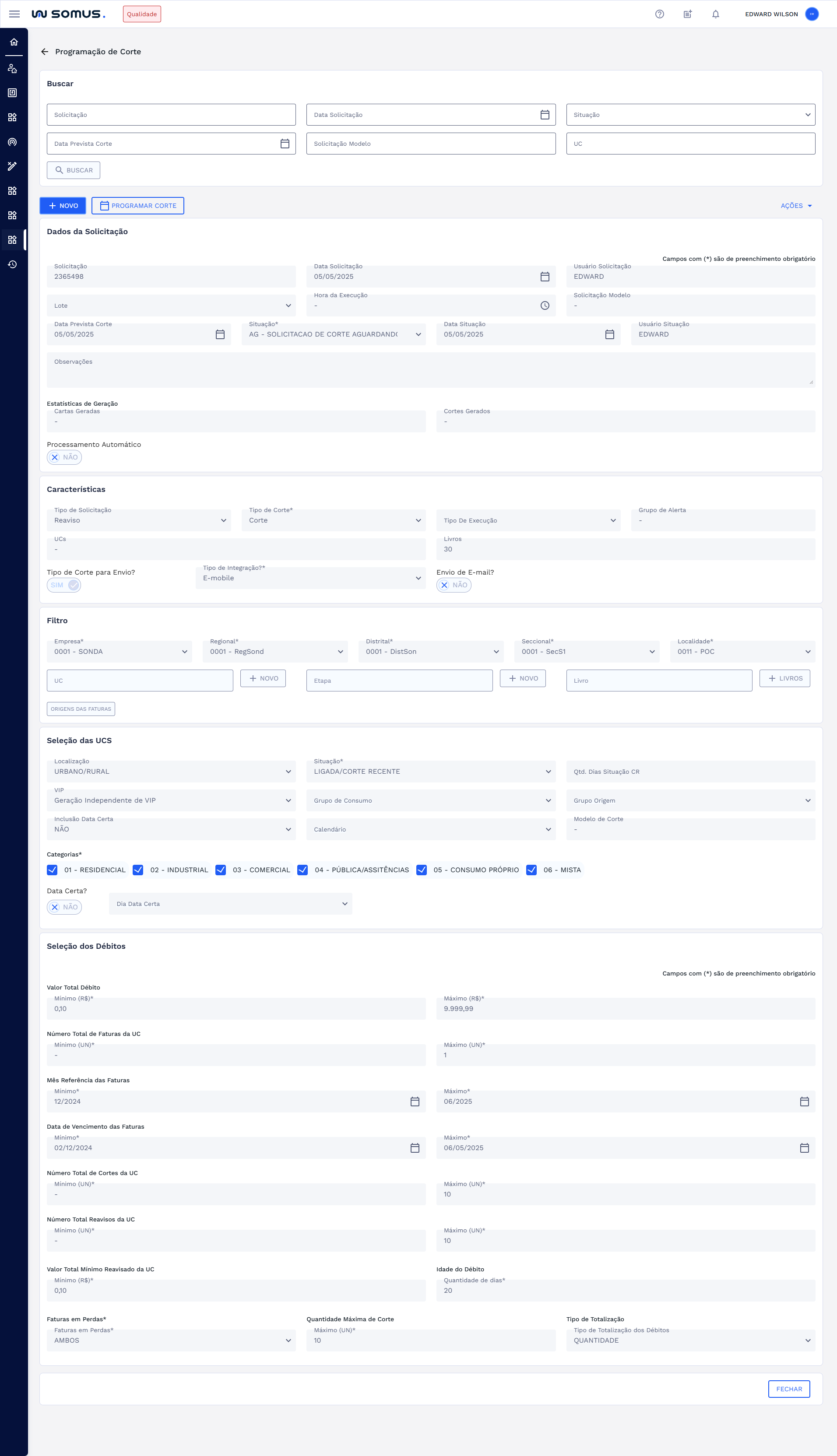Image resolution: width=837 pixels, height=1456 pixels.
Task: Open the AÇÕES menu
Action: point(796,206)
